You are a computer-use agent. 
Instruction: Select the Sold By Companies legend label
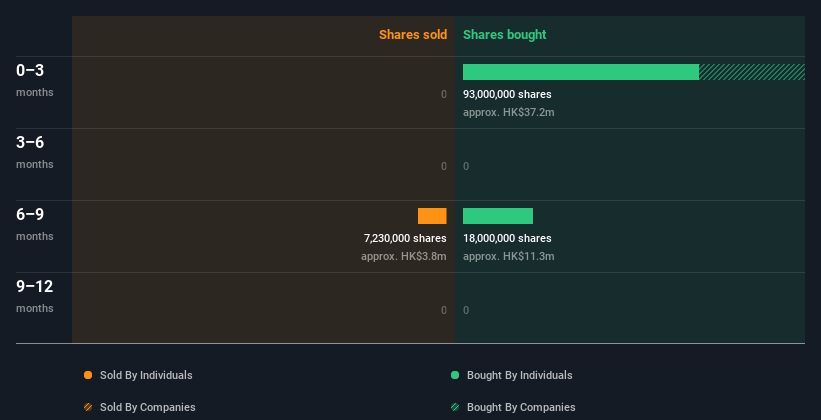click(x=148, y=407)
